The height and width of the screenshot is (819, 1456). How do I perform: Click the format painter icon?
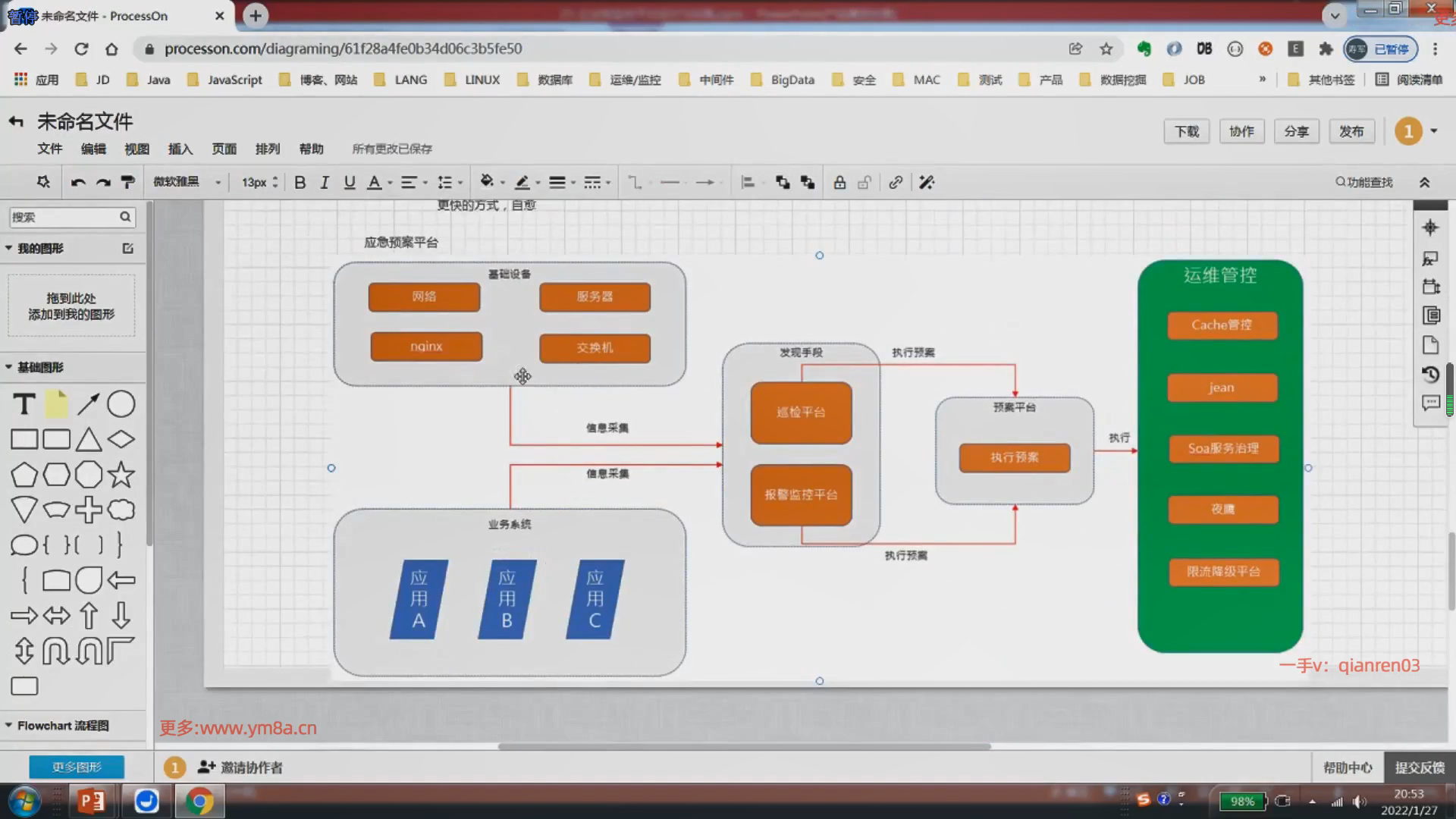[x=128, y=182]
